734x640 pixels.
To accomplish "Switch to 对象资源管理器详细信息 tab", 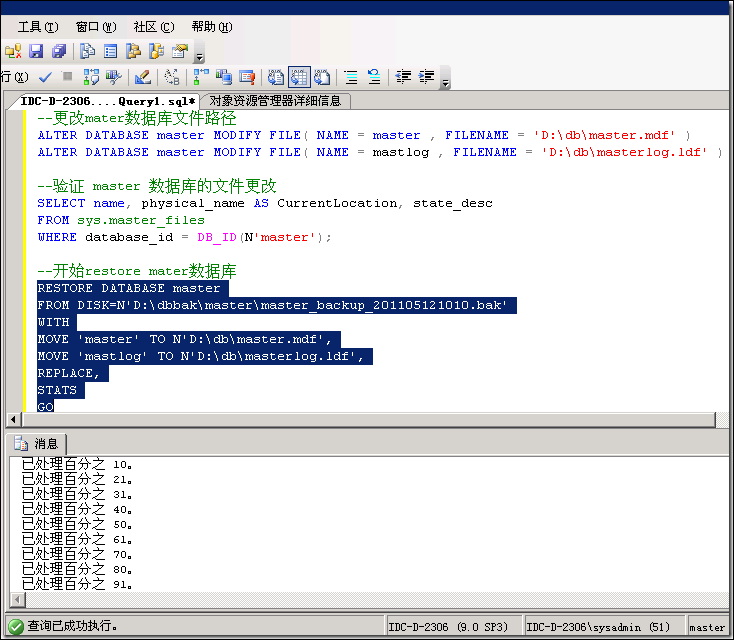I will pos(275,101).
